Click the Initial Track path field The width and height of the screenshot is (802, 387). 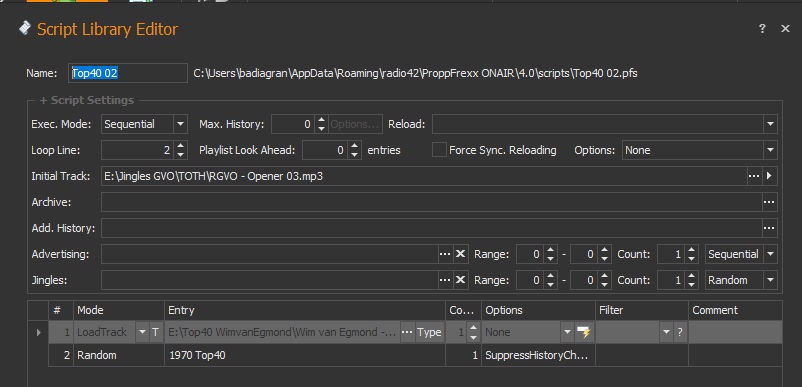click(424, 176)
